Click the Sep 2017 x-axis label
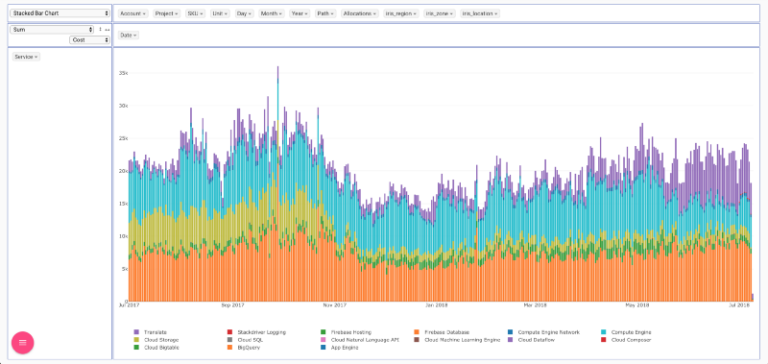 tap(233, 305)
